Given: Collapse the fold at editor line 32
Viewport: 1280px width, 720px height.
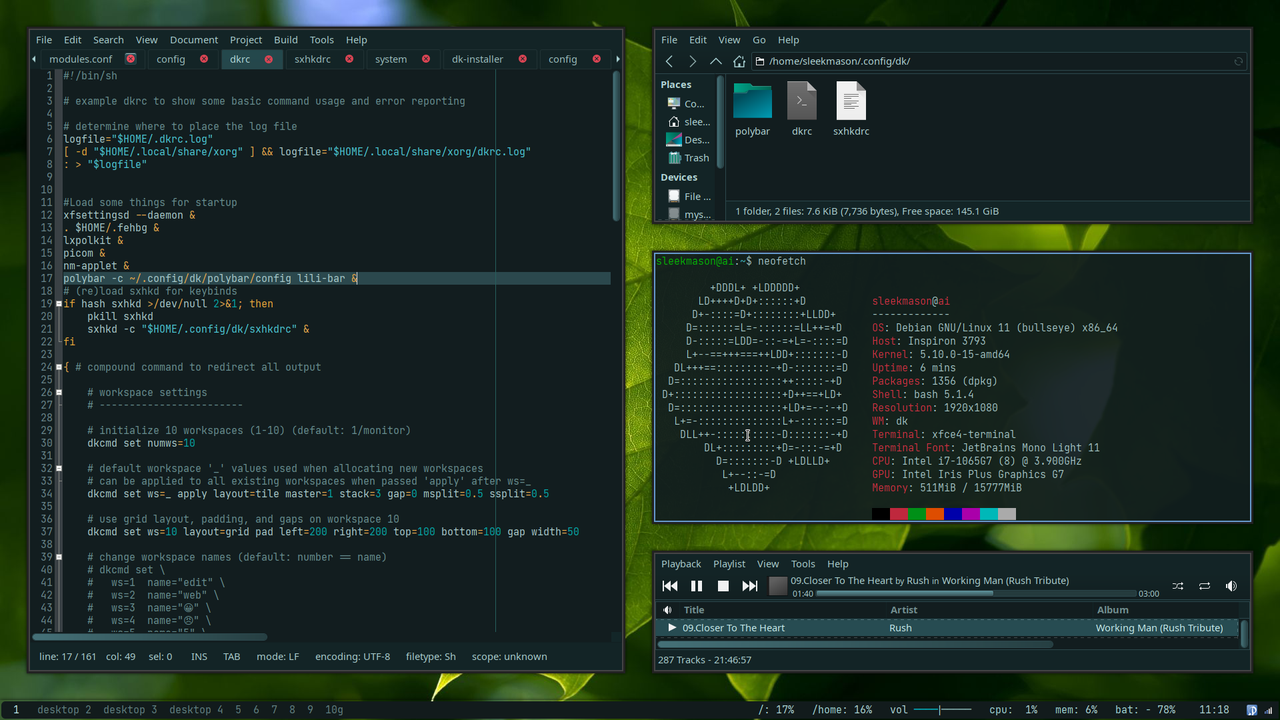Looking at the screenshot, I should coord(59,468).
